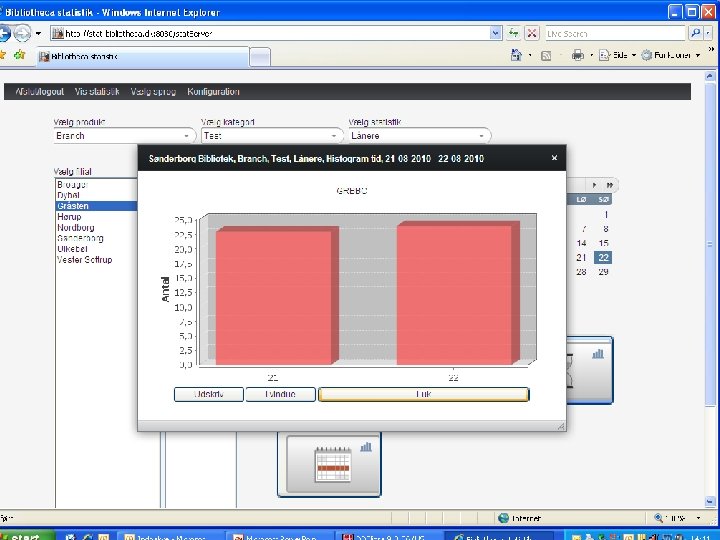Open the Vælg kategori dropdown
720x540 pixels.
point(272,136)
